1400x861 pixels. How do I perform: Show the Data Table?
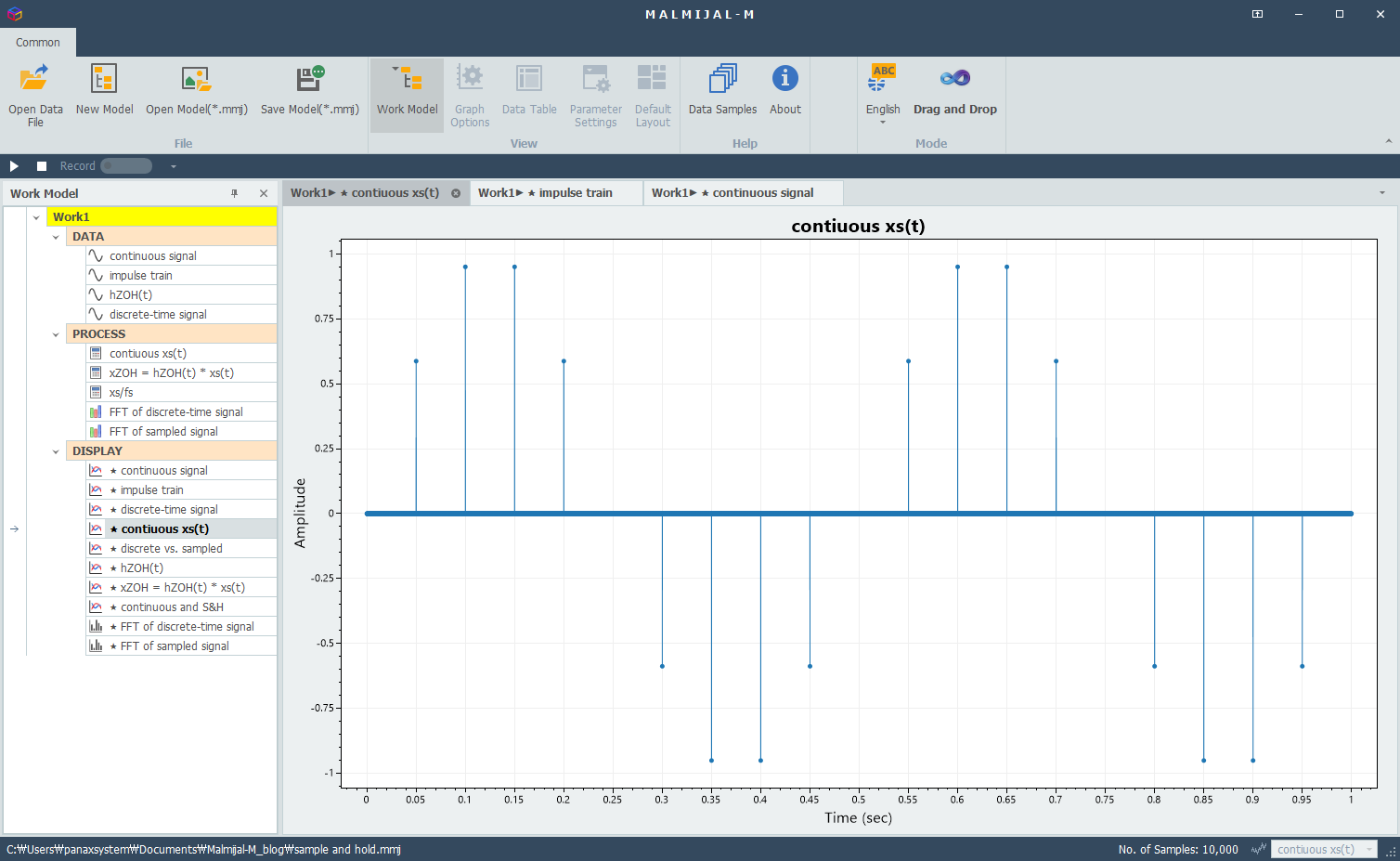click(x=529, y=91)
